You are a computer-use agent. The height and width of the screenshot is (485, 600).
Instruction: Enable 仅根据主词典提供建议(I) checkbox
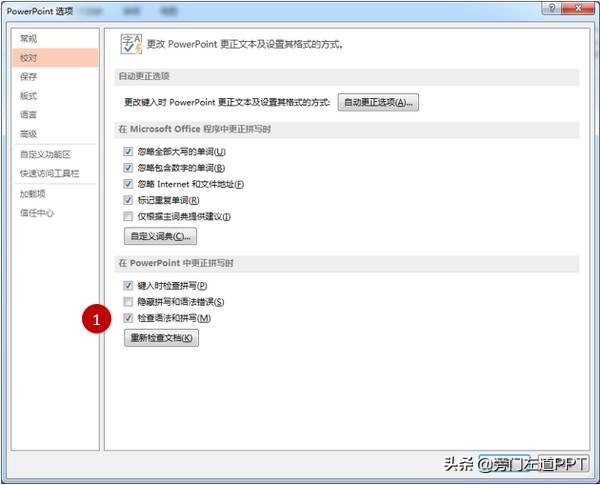click(128, 217)
